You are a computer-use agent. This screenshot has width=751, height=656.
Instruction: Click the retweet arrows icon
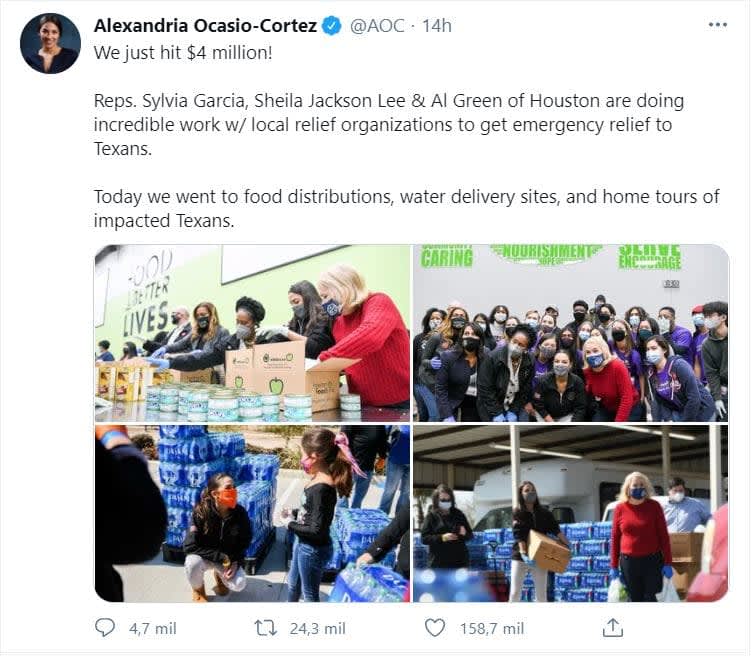[x=265, y=628]
